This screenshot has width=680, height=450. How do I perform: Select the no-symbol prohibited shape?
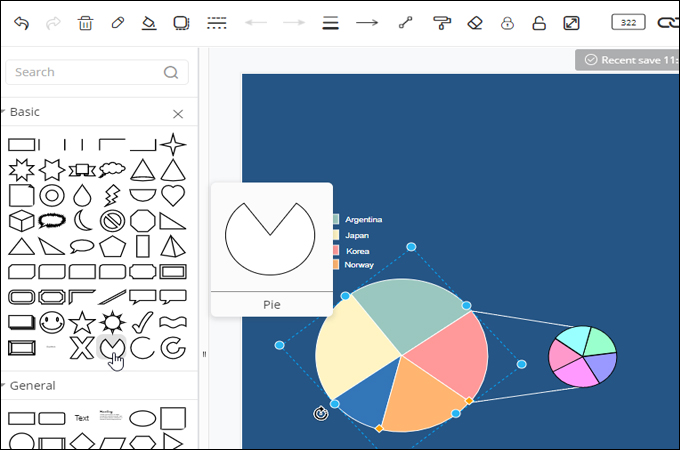(112, 221)
